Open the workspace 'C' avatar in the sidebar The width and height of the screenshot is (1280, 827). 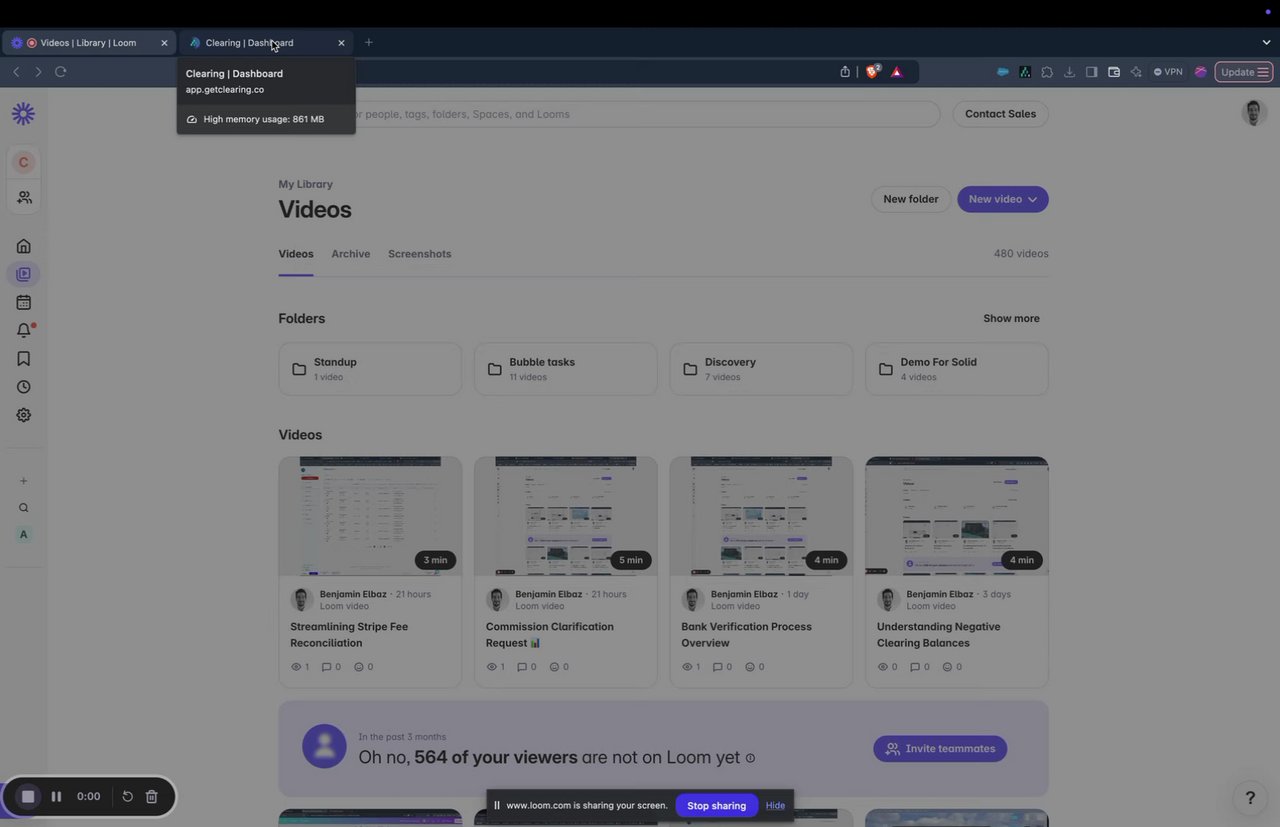click(x=23, y=162)
